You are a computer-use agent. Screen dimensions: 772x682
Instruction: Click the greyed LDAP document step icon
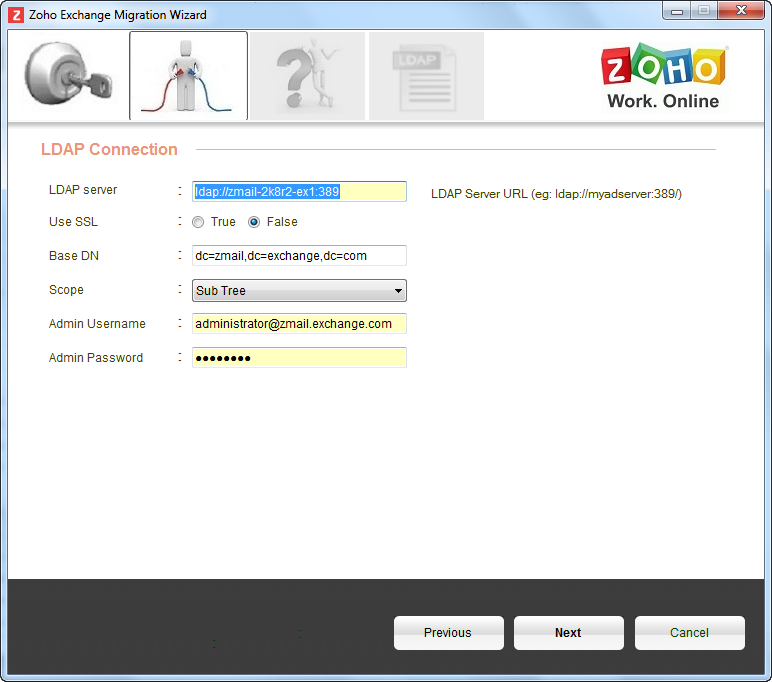[x=426, y=76]
